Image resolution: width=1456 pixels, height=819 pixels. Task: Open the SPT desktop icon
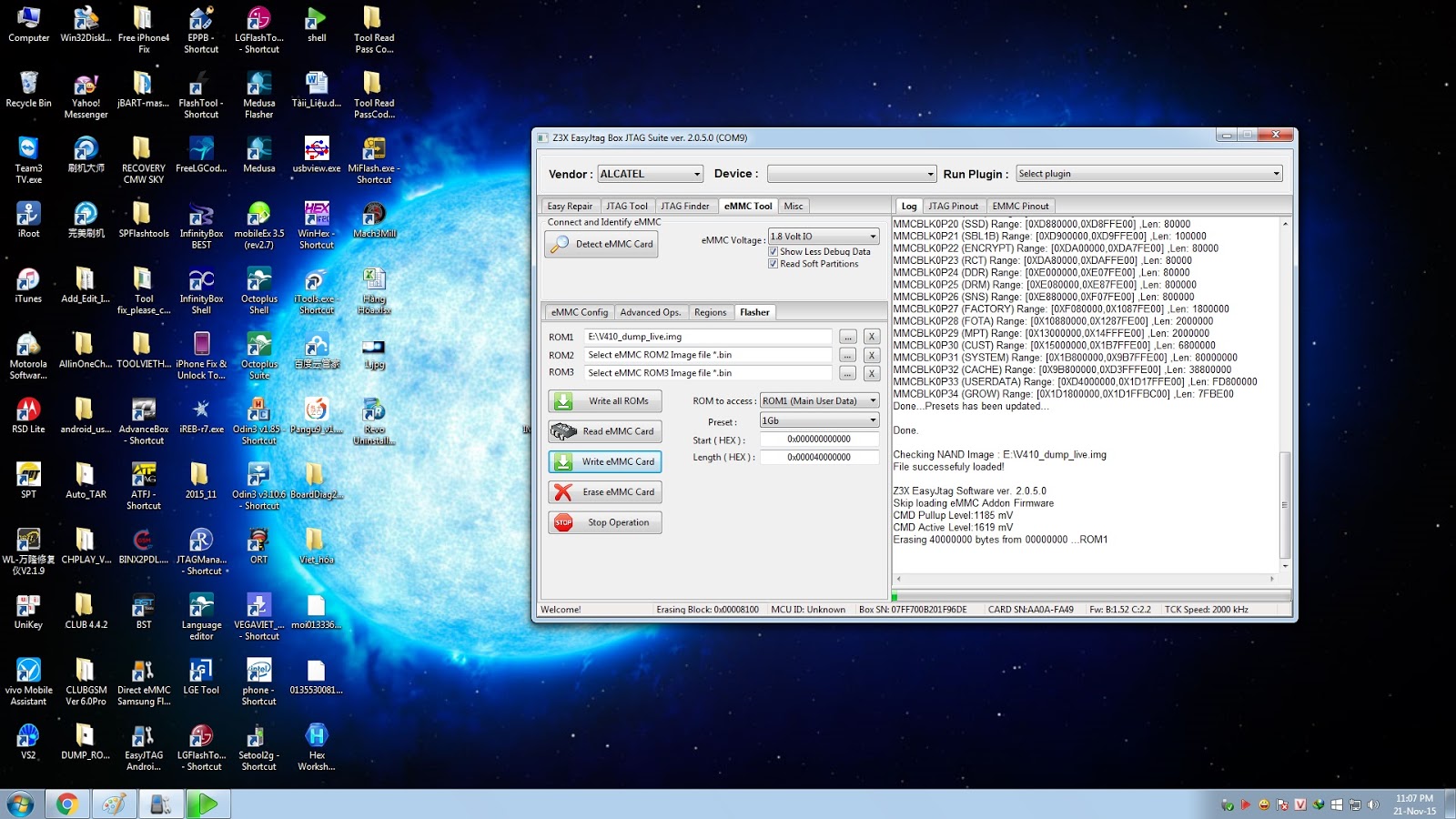click(28, 481)
